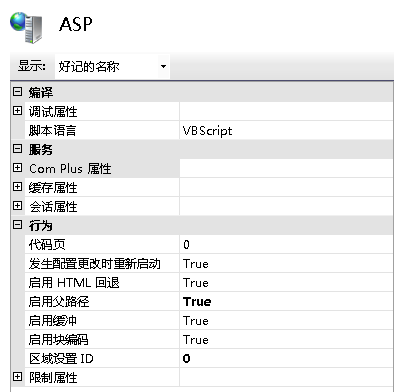Expand Com Plus 属性
This screenshot has height=392, width=394.
(17, 168)
